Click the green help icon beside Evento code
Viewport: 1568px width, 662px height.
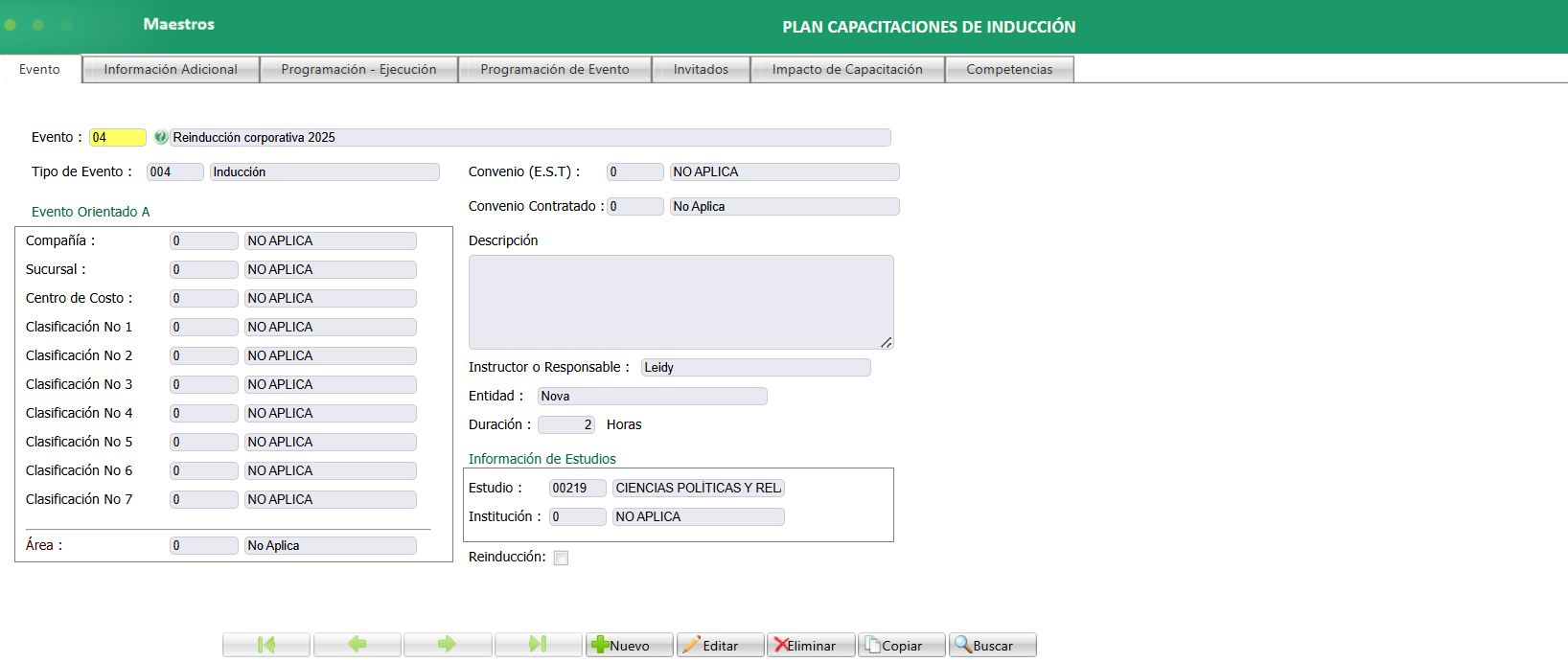click(x=161, y=137)
